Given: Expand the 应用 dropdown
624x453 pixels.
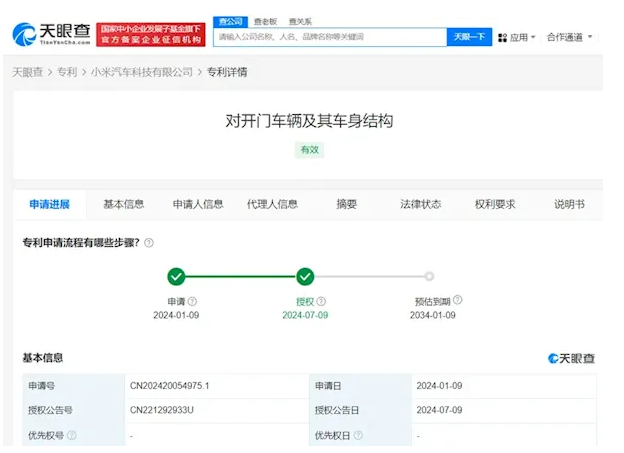Looking at the screenshot, I should coord(523,37).
